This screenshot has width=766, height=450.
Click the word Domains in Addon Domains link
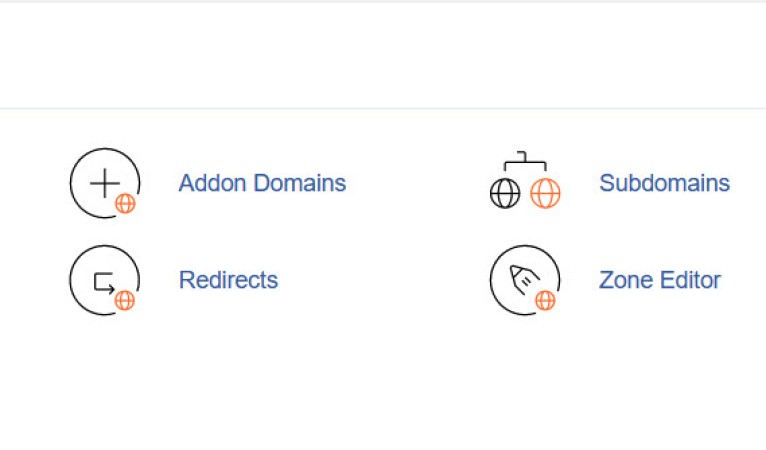[x=300, y=183]
